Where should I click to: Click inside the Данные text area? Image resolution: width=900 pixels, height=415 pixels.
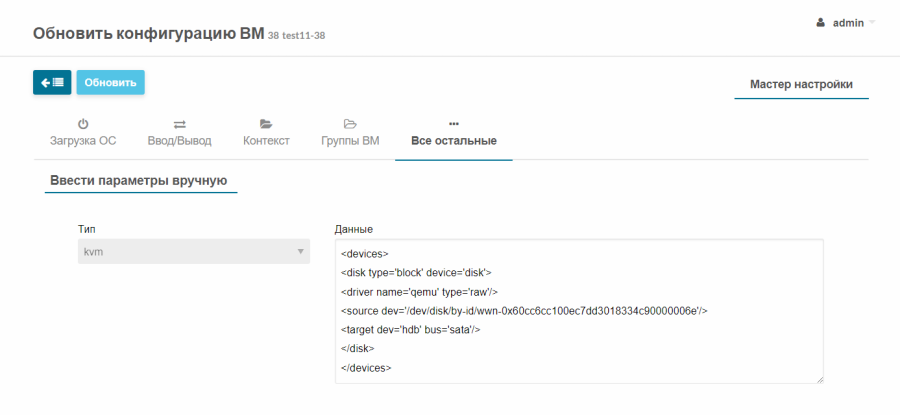tap(579, 311)
